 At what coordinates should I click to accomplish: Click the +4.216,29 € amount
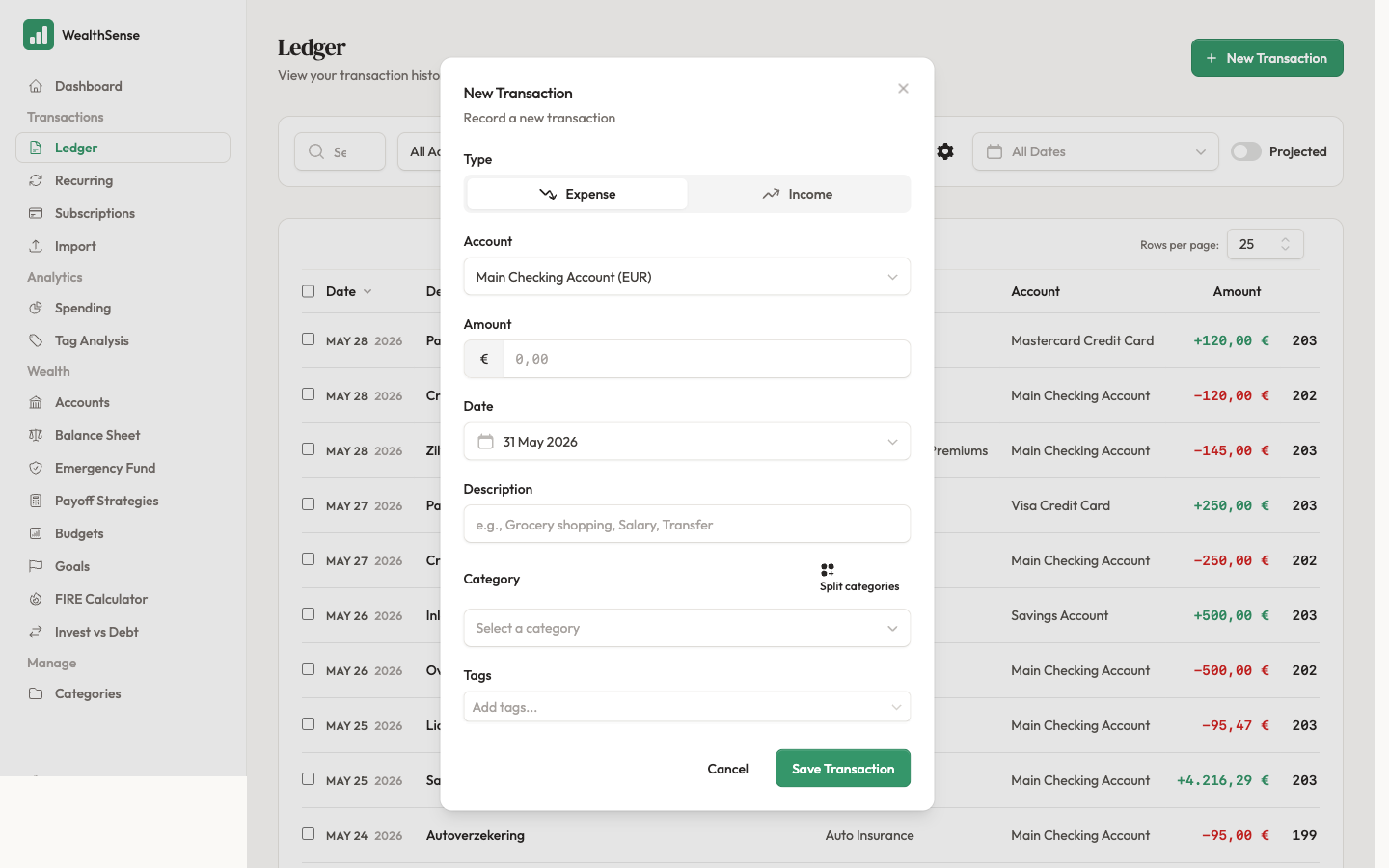pos(1222,780)
